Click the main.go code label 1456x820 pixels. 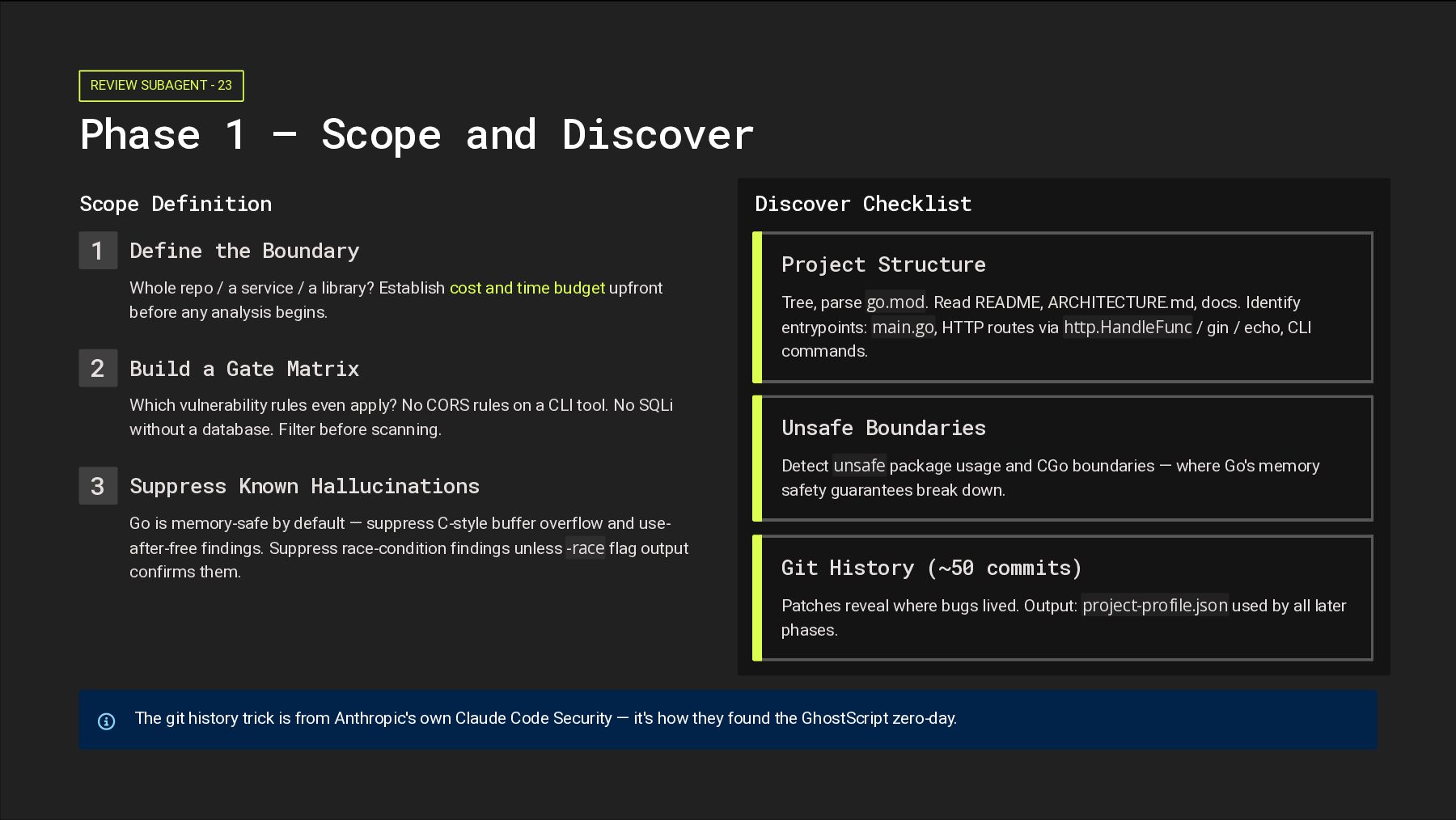[x=903, y=328]
